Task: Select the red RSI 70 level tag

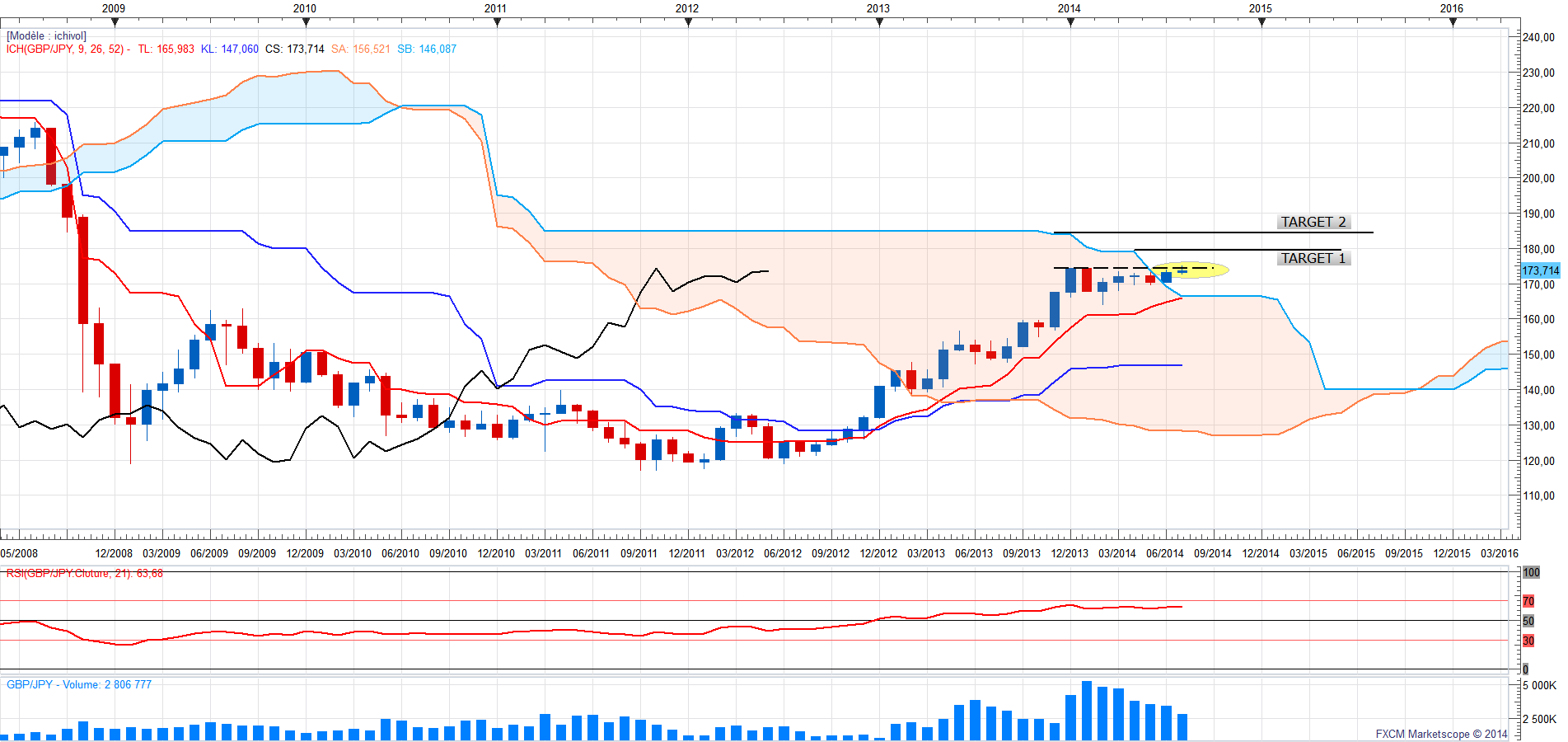Action: [x=1528, y=601]
